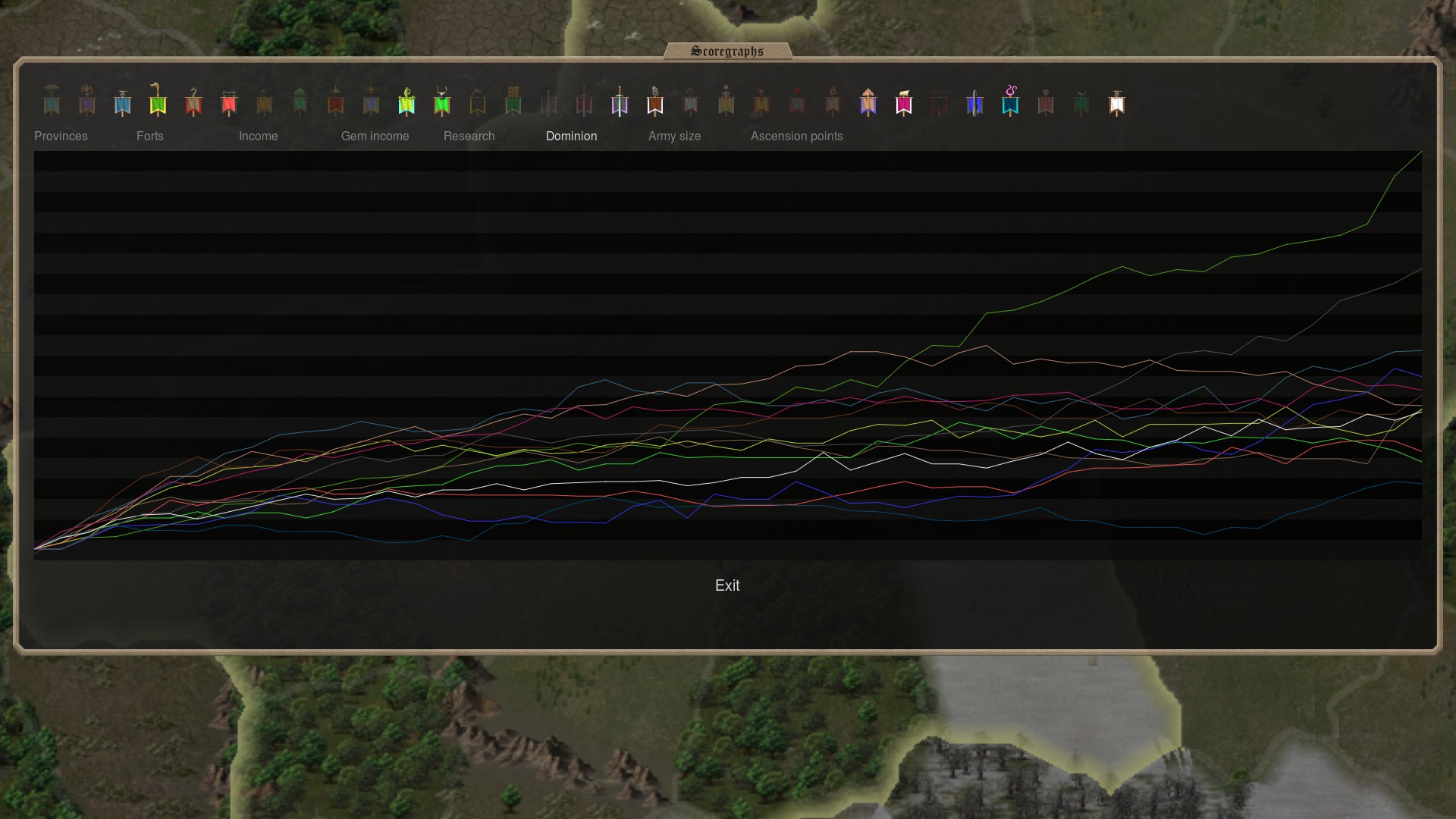Toggle the dim teal banner with umbrella topper
The width and height of the screenshot is (1456, 819).
coord(52,100)
